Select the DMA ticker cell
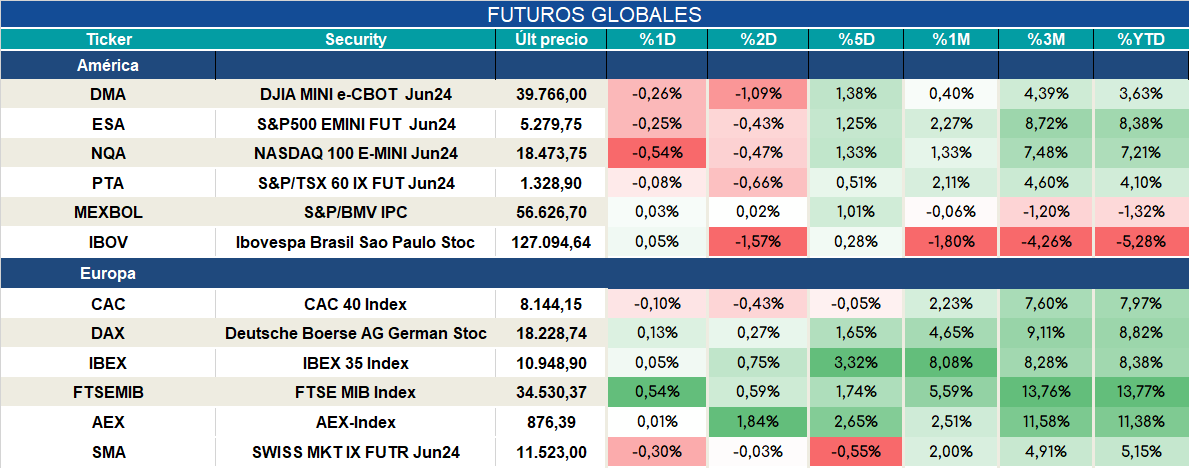Screen dimensions: 1189x468 point(108,94)
